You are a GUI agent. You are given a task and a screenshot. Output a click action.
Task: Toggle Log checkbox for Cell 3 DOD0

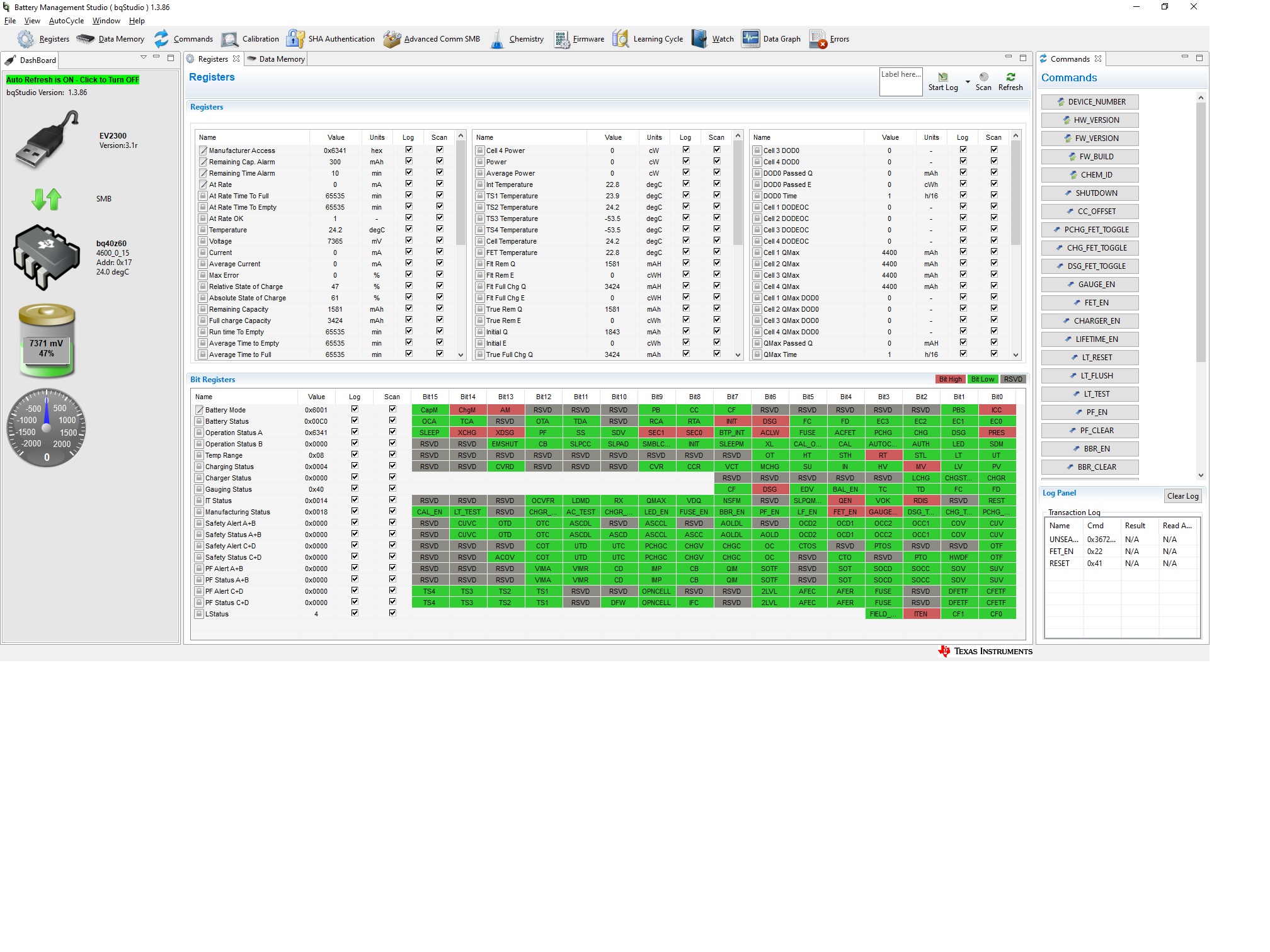(963, 150)
